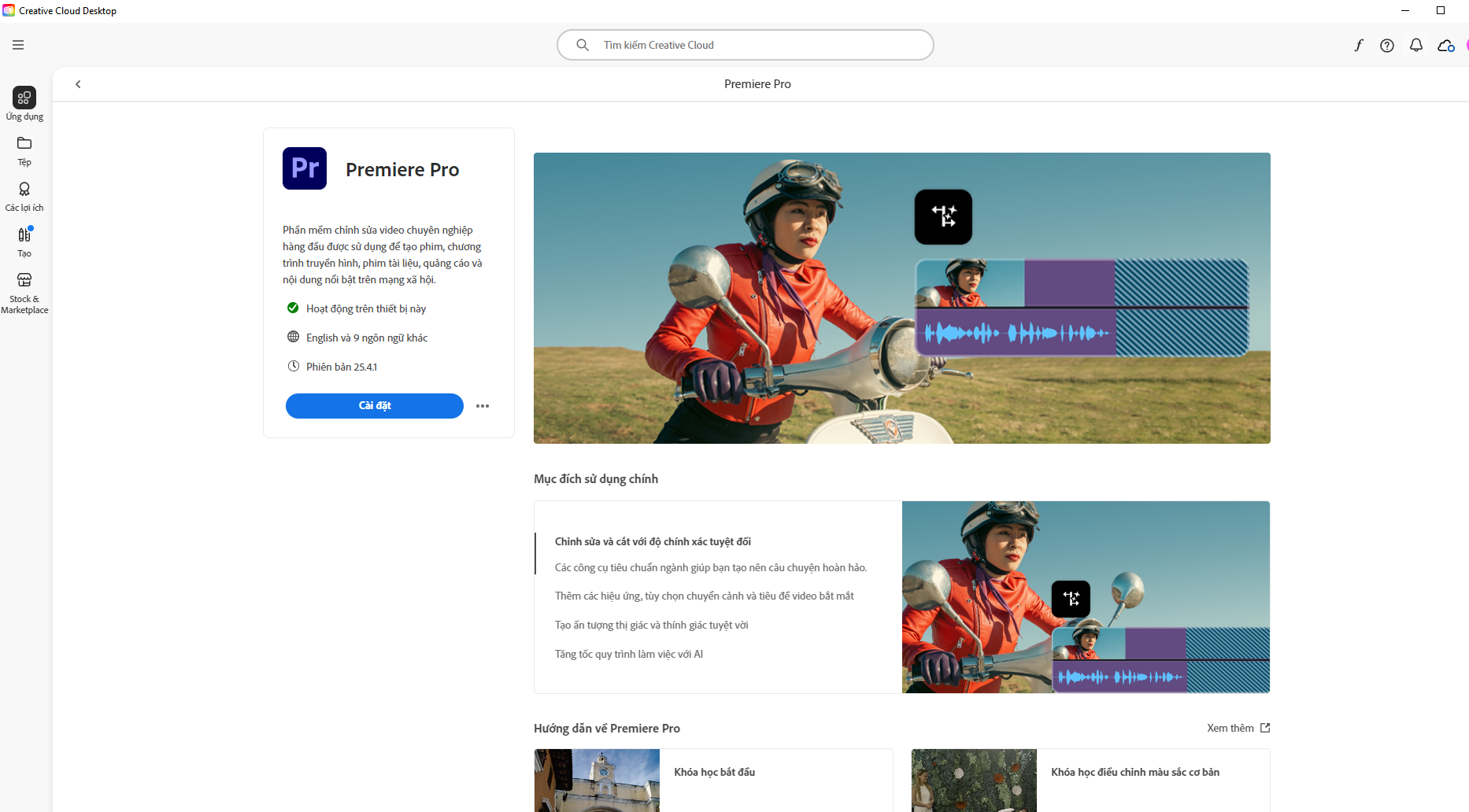Open cloud storage sync status
Viewport: 1469px width, 812px height.
[1445, 45]
